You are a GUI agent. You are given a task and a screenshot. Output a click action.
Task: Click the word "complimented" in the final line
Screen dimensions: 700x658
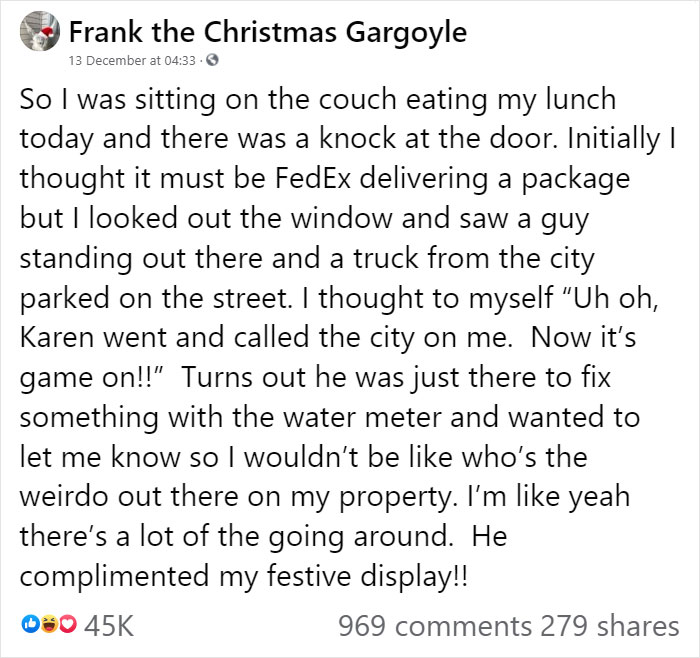point(115,576)
